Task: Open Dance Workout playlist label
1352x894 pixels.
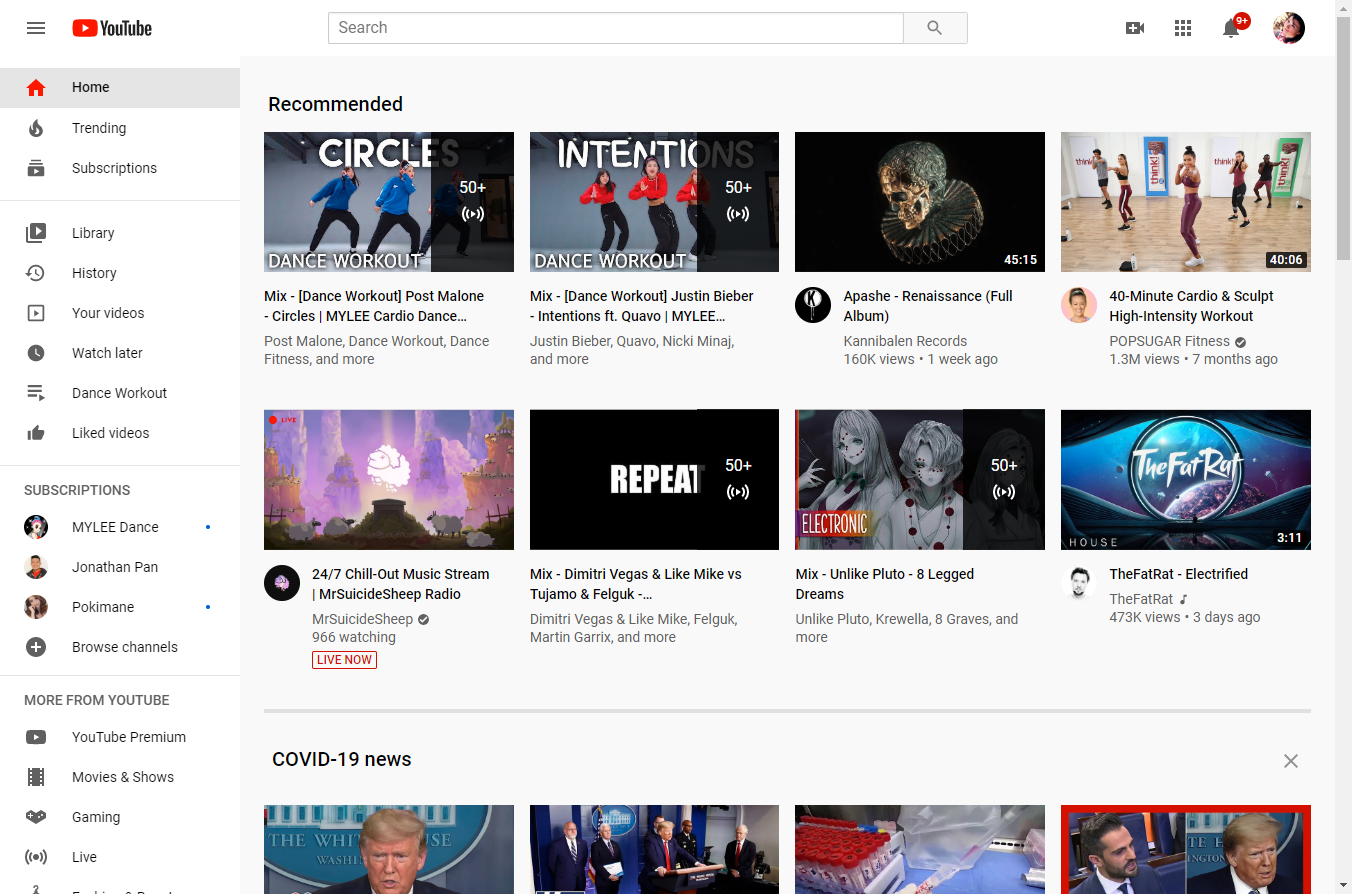Action: tap(119, 393)
